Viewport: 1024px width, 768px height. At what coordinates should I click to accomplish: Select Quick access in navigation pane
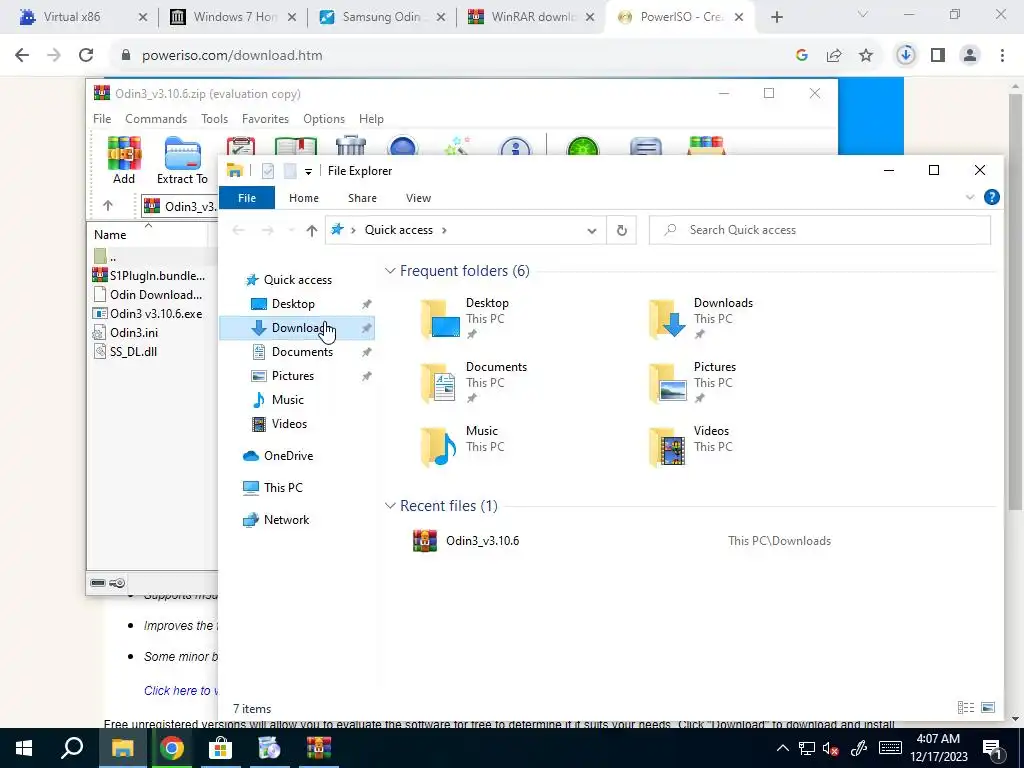[x=298, y=280]
